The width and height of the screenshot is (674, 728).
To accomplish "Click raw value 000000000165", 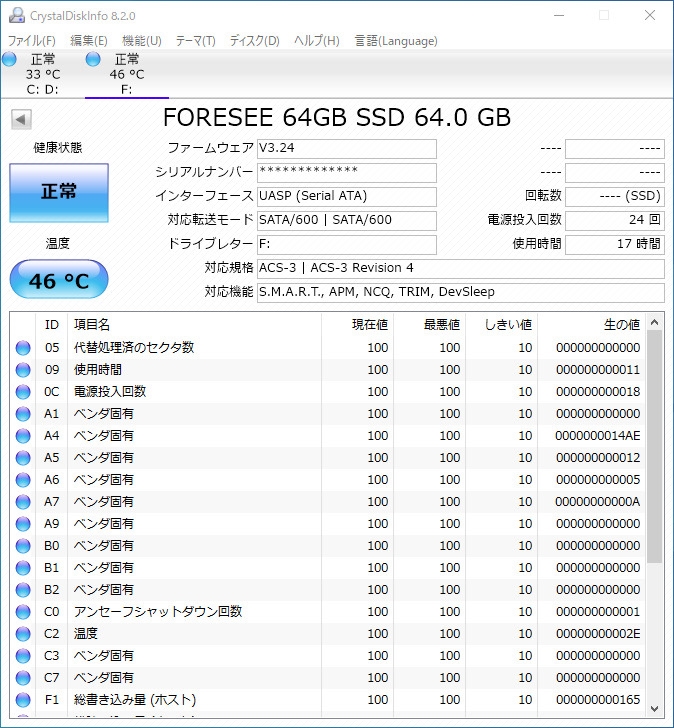I will pos(597,700).
